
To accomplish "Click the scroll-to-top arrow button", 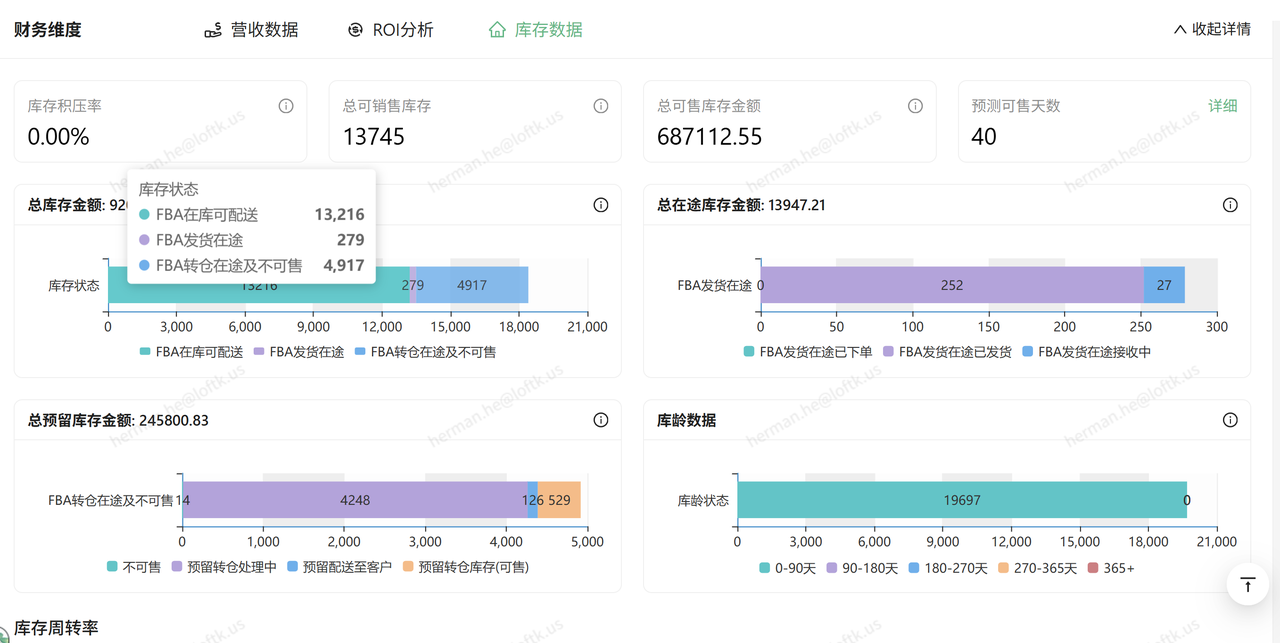I will pos(1247,585).
